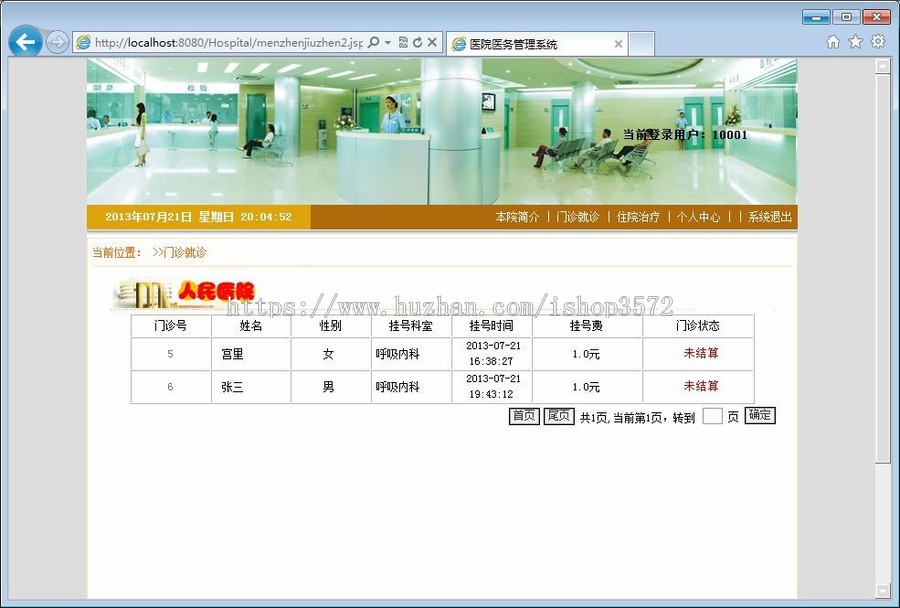Click the page scrollbar down arrow

pos(883,590)
